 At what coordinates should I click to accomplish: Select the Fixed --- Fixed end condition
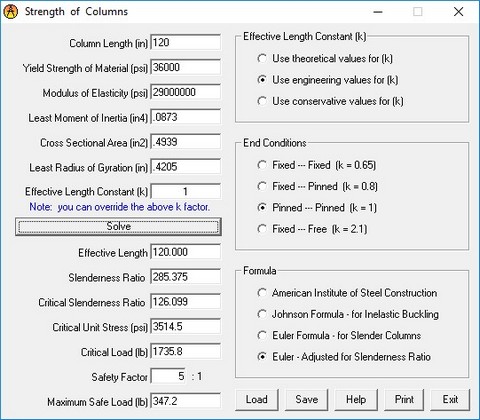pyautogui.click(x=317, y=165)
